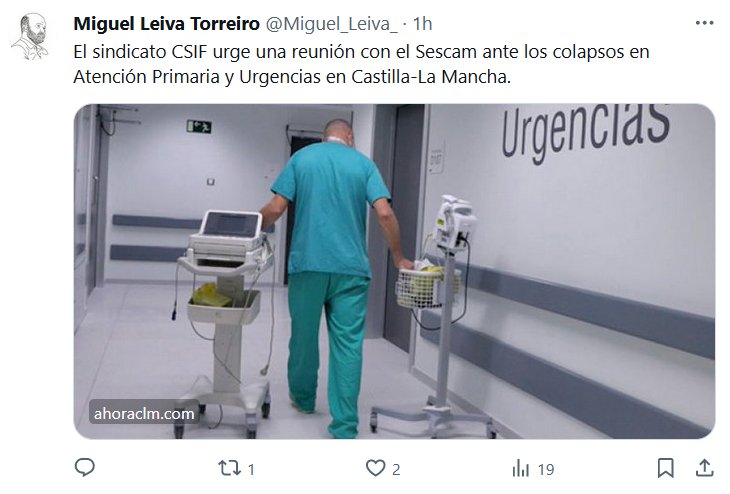The width and height of the screenshot is (730, 494).
Task: Click Miguel Leiva Torreiro's profile avatar
Action: coord(30,36)
